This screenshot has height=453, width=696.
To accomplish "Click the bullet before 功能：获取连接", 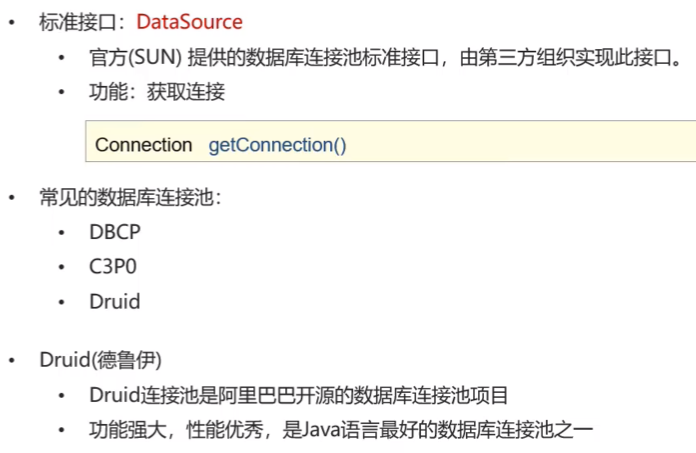I will tap(62, 92).
